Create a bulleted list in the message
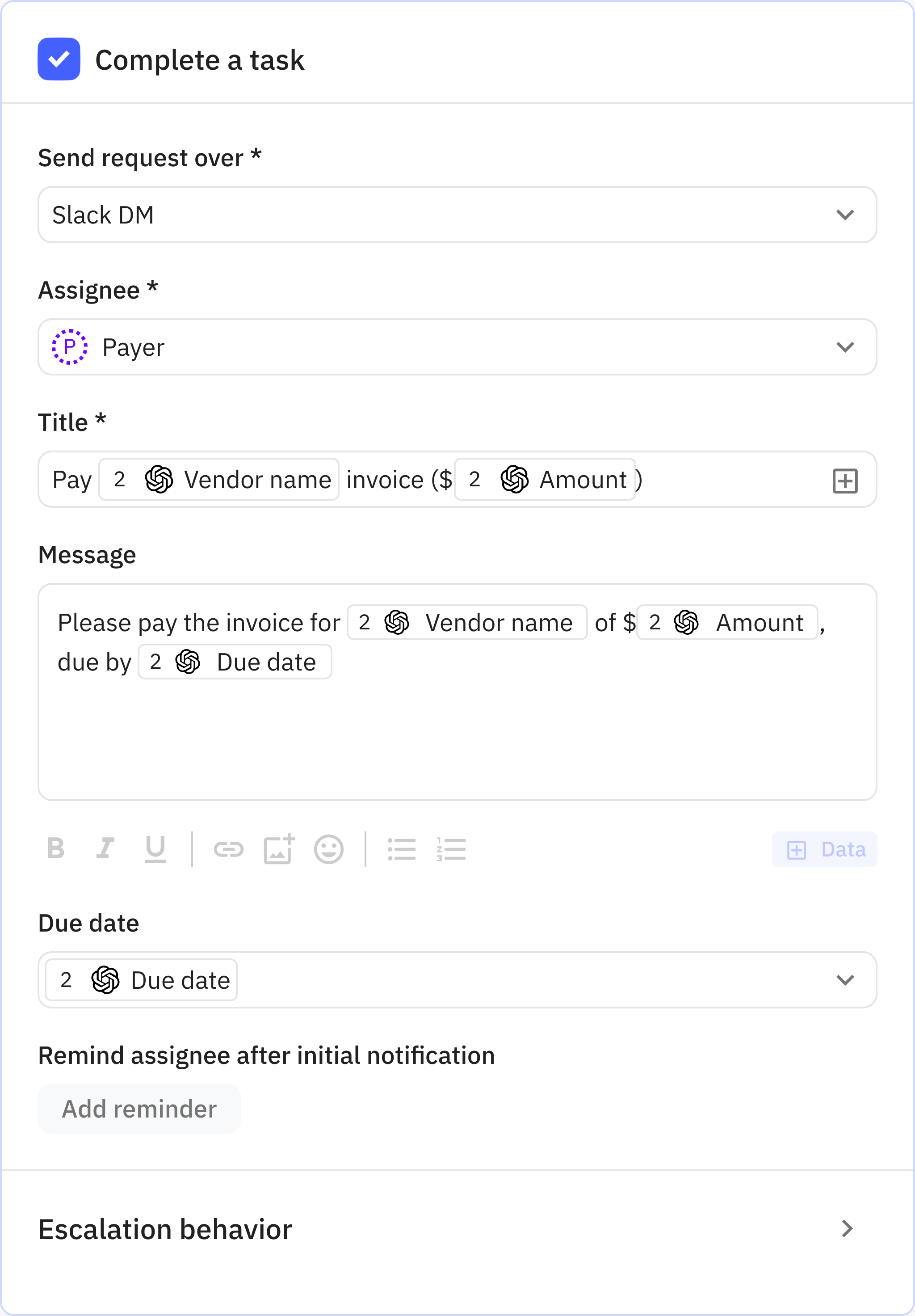The width and height of the screenshot is (915, 1316). (402, 849)
